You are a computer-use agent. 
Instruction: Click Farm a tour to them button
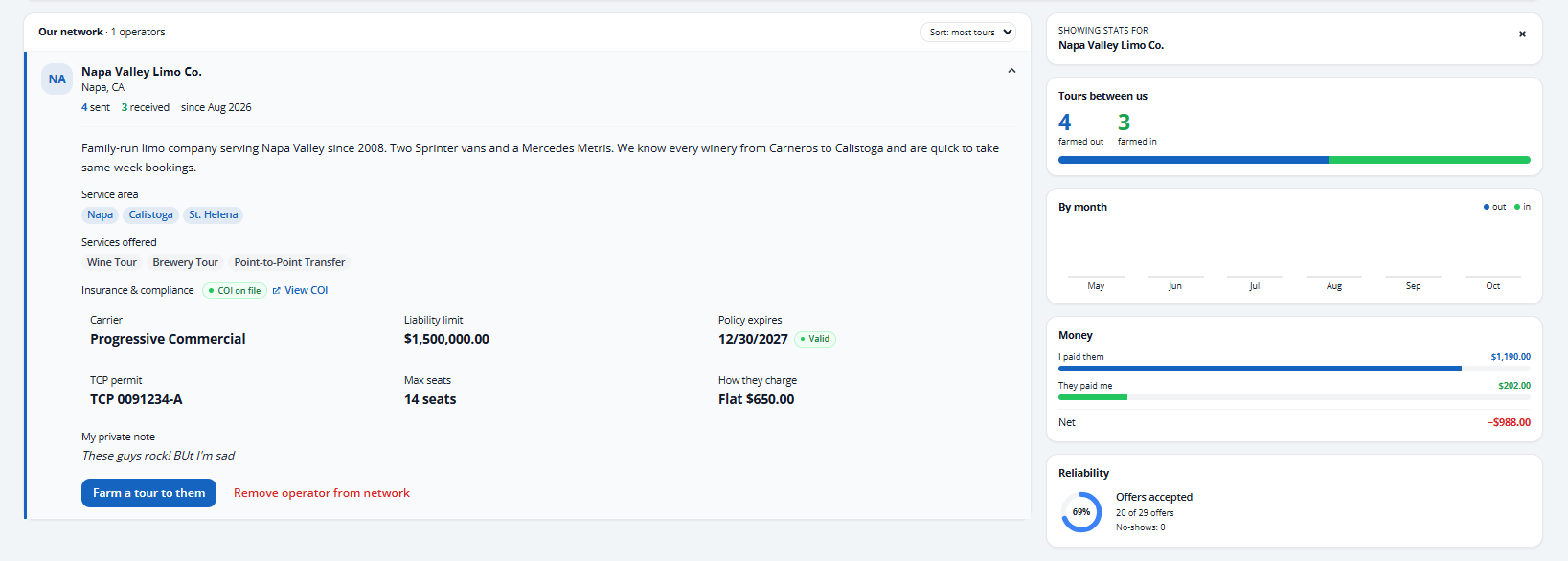click(x=148, y=493)
